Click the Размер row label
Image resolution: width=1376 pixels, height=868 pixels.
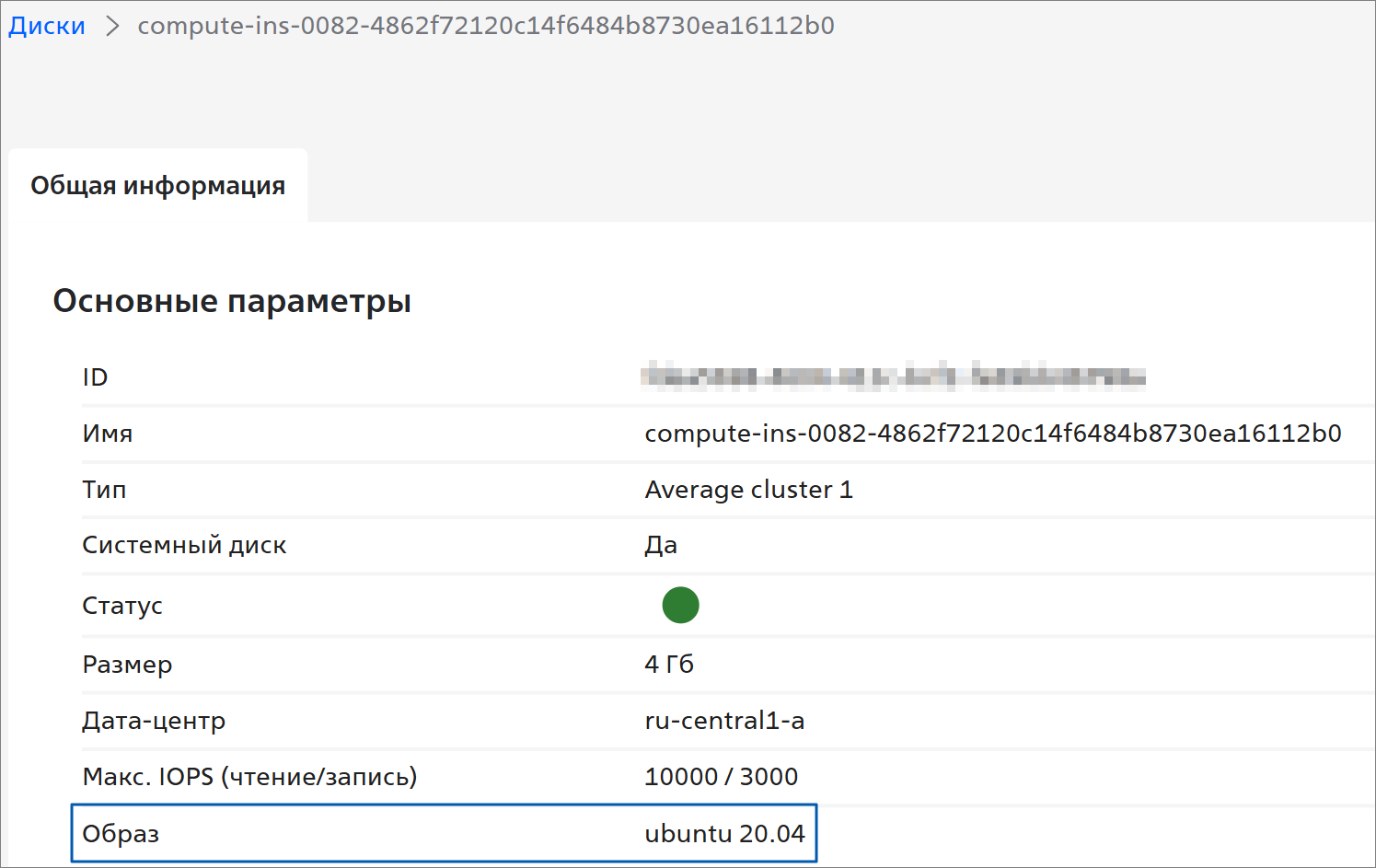127,665
